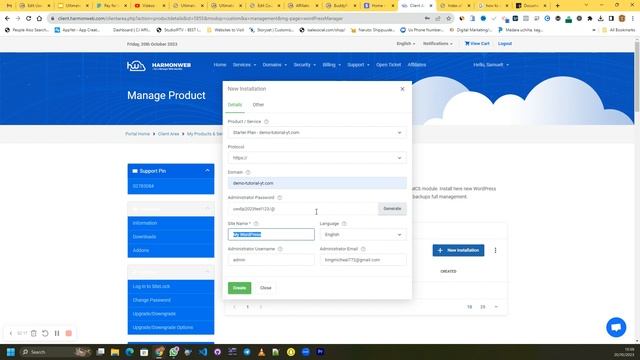
Task: Click the New Installation button behind dialog
Action: coord(458,250)
